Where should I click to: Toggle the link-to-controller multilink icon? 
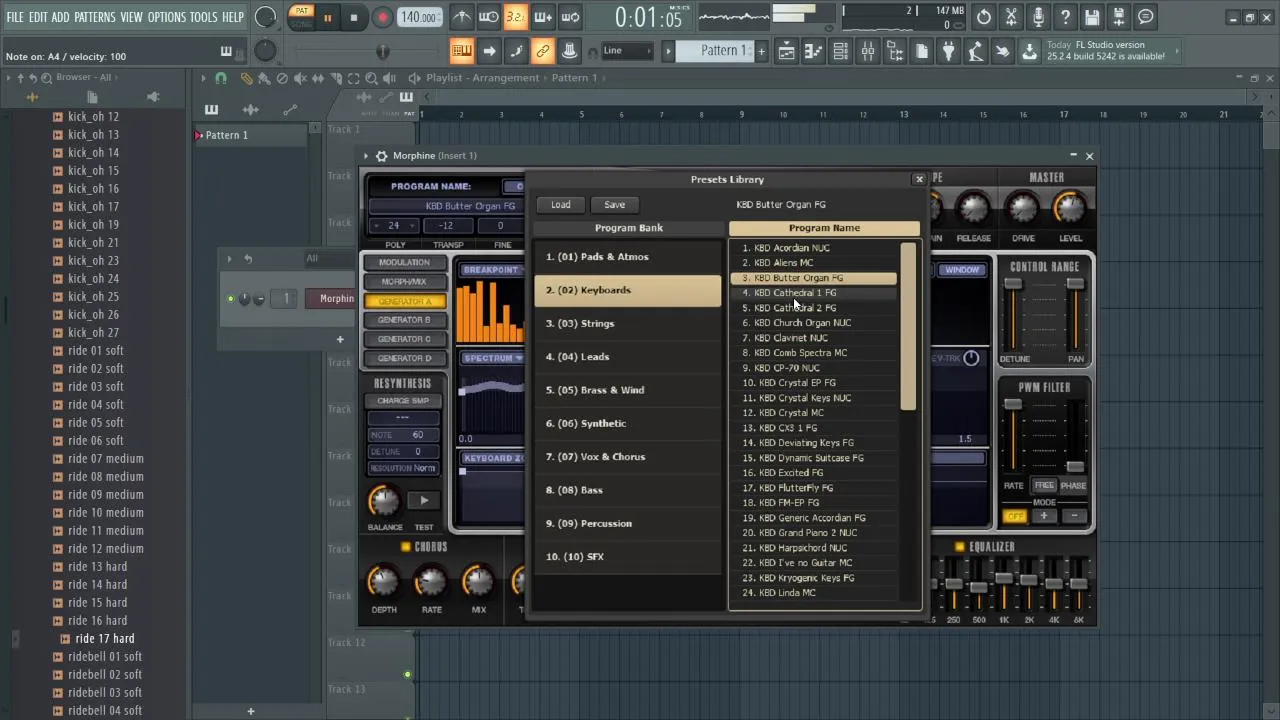point(543,51)
